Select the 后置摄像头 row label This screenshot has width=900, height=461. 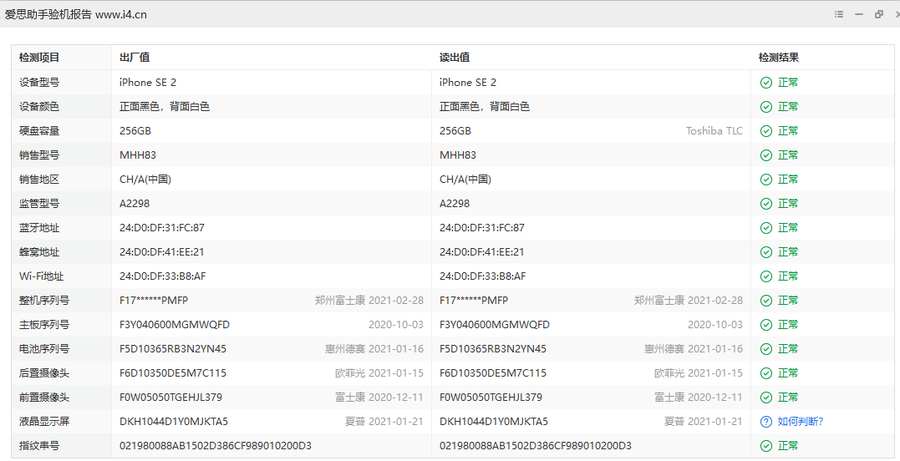(x=44, y=373)
